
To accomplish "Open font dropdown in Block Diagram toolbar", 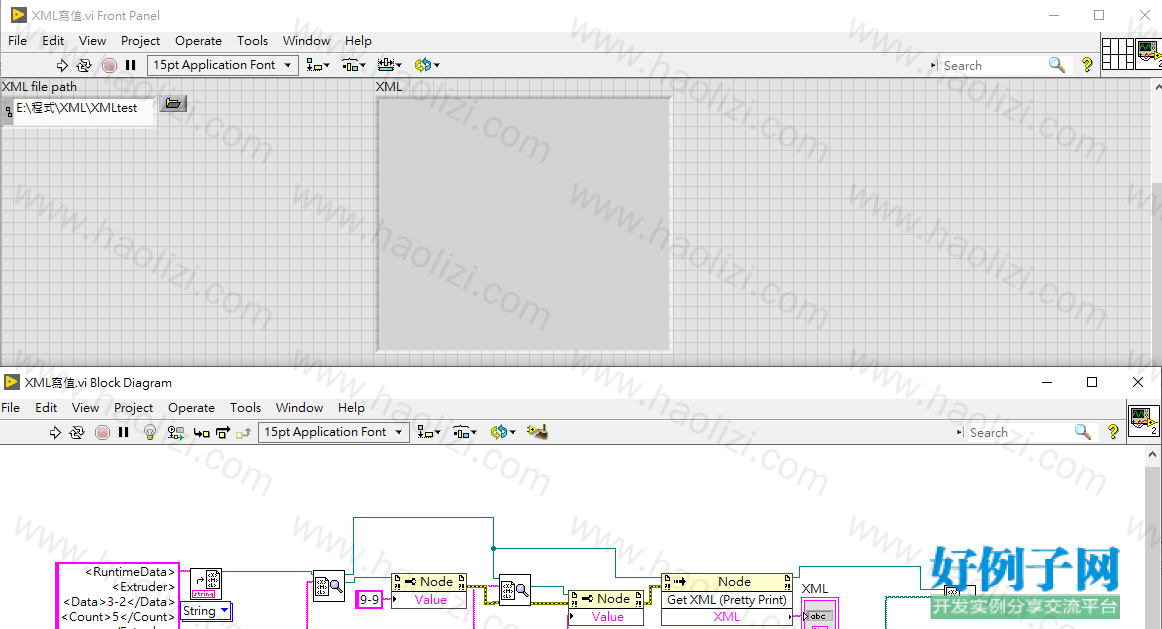I will pyautogui.click(x=333, y=432).
